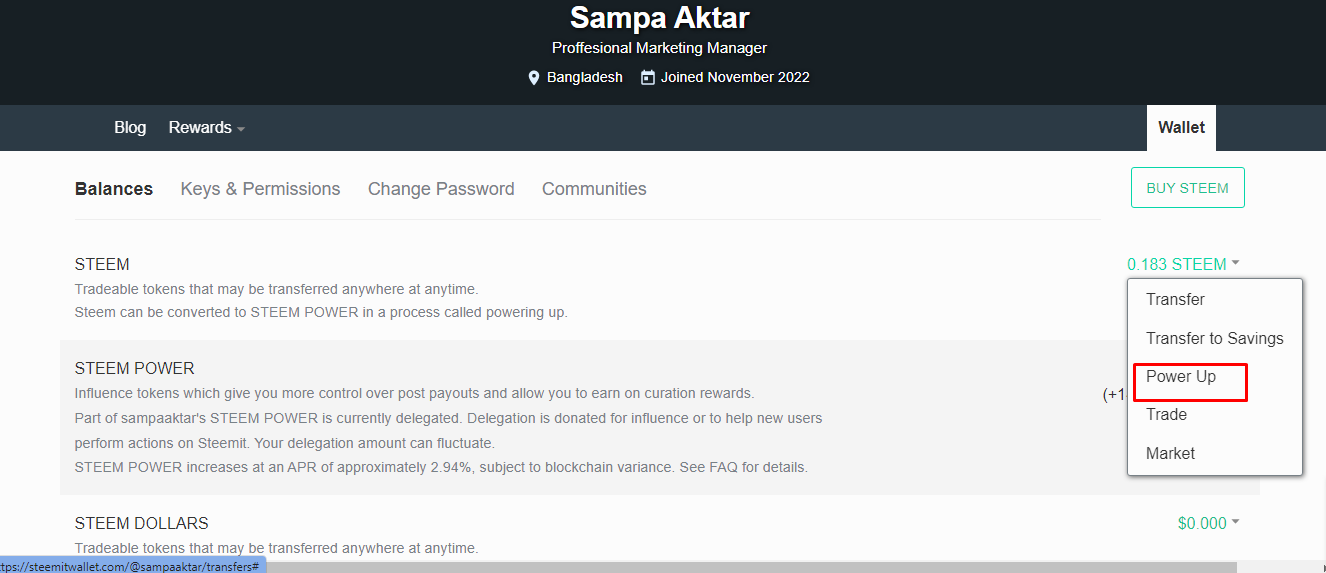Click the Bangladesh location text

585,77
